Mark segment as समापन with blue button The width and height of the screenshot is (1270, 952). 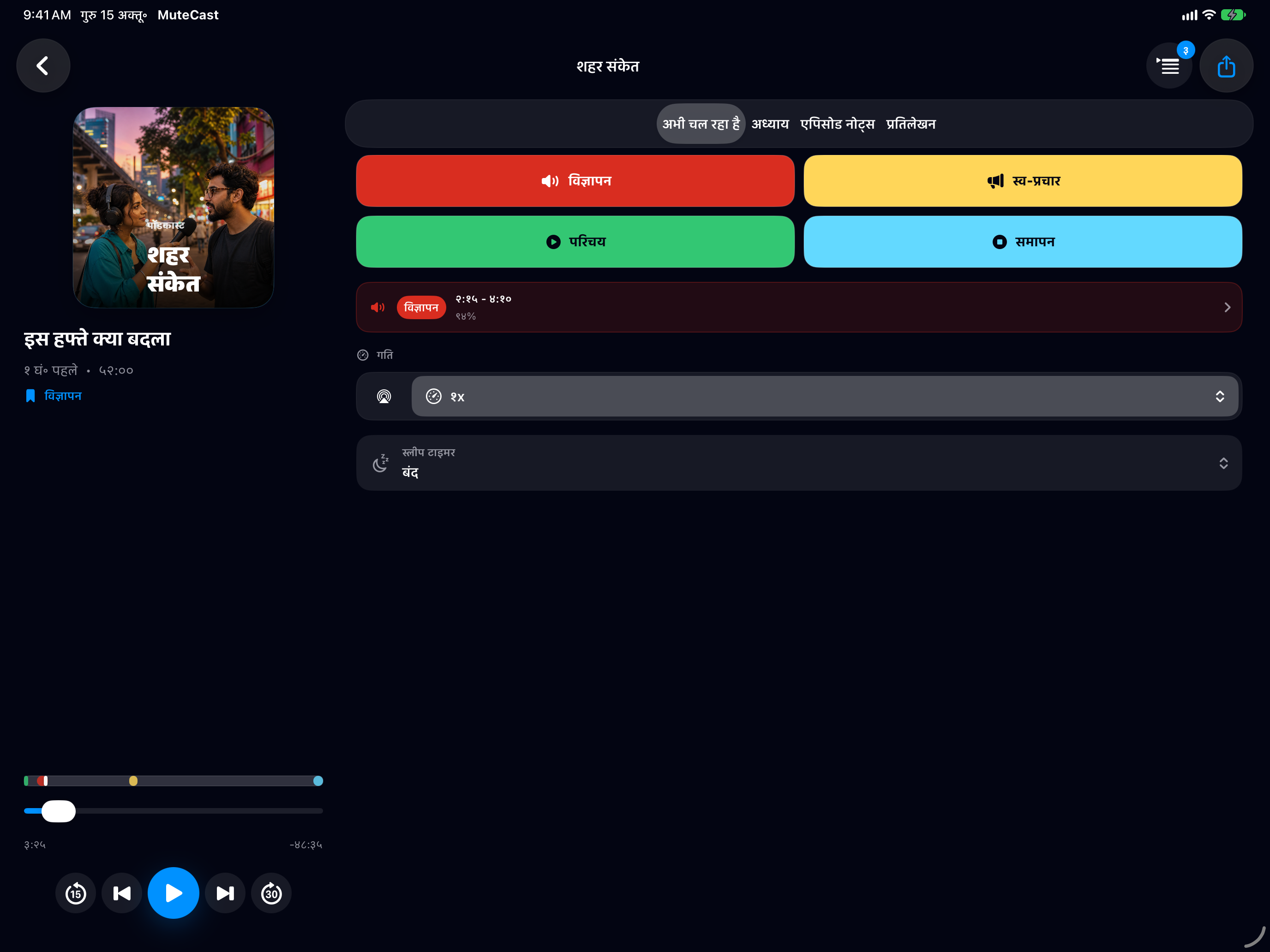coord(1023,242)
